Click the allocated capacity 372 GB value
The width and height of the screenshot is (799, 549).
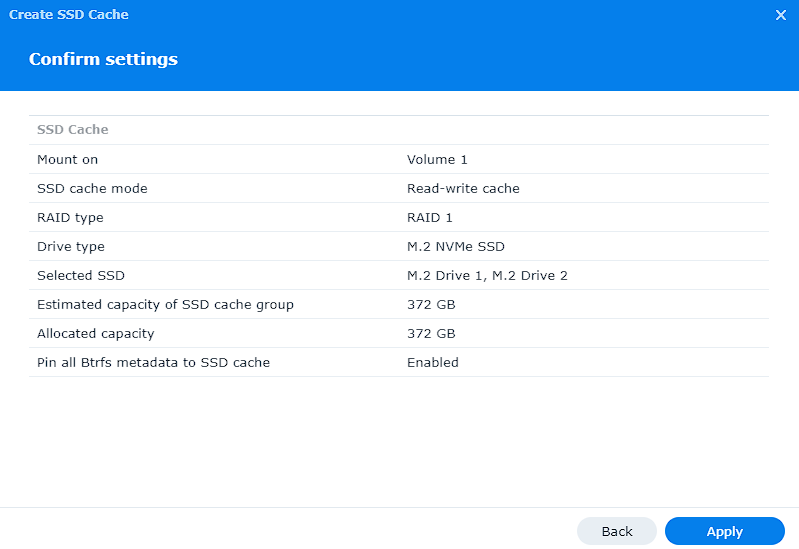431,334
